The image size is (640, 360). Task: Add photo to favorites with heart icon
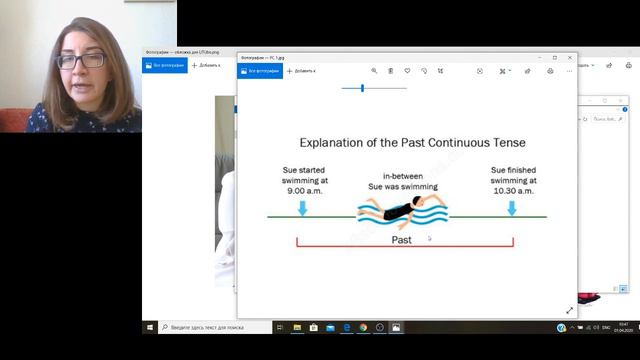[407, 71]
